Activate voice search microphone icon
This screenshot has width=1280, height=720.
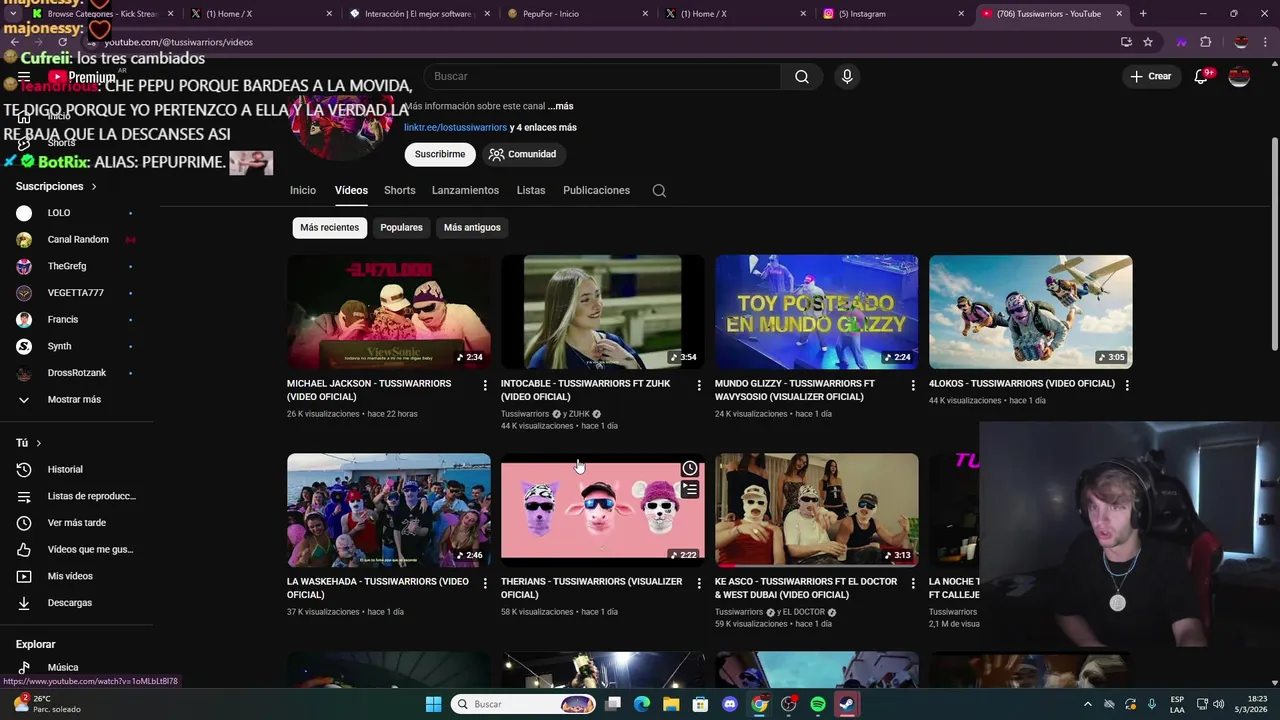(847, 77)
